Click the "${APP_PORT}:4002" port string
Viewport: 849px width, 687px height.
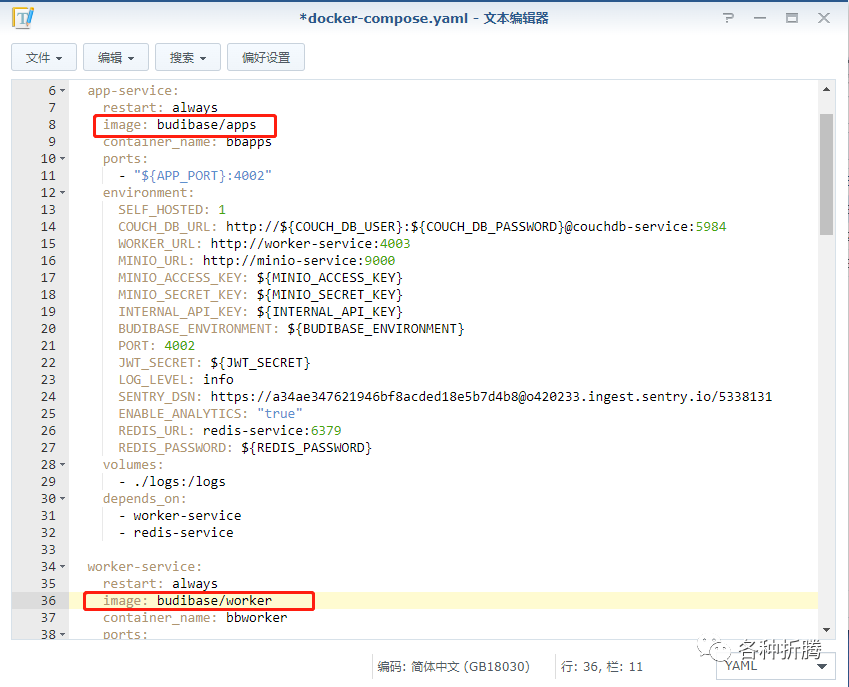tap(203, 175)
